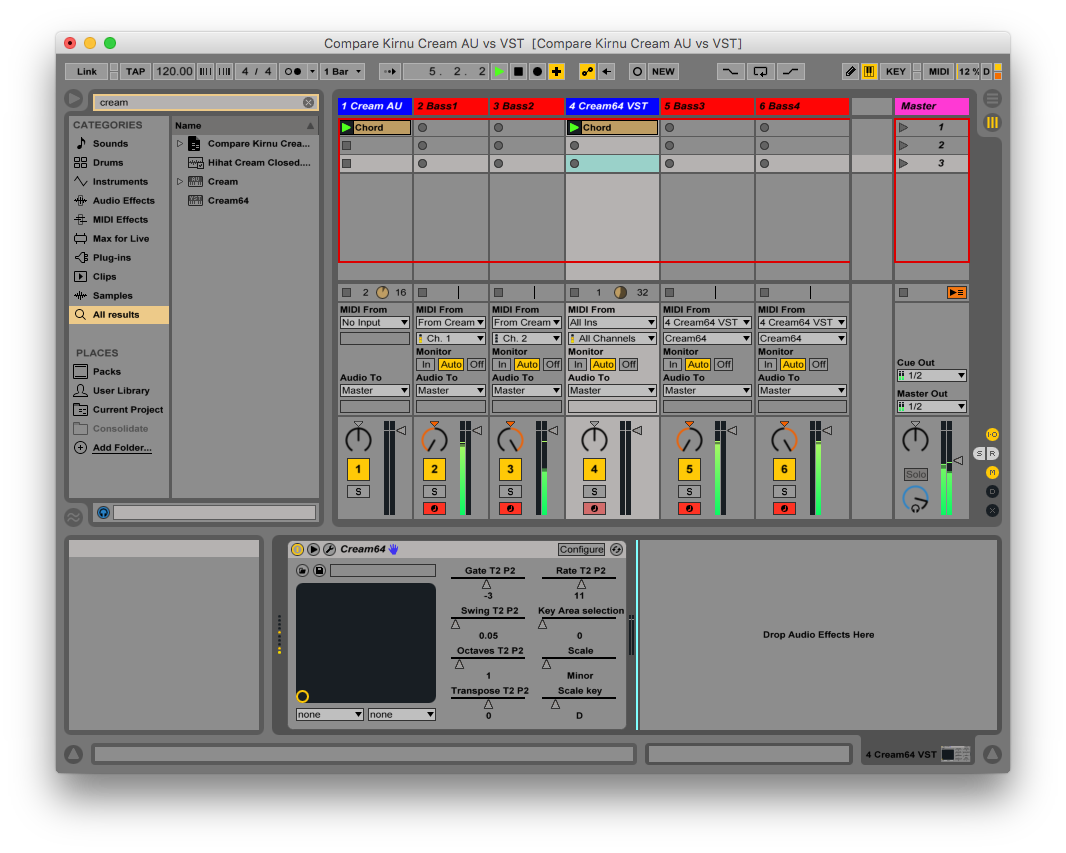Image resolution: width=1066 pixels, height=853 pixels.
Task: Click the TAP tempo button
Action: [x=135, y=71]
